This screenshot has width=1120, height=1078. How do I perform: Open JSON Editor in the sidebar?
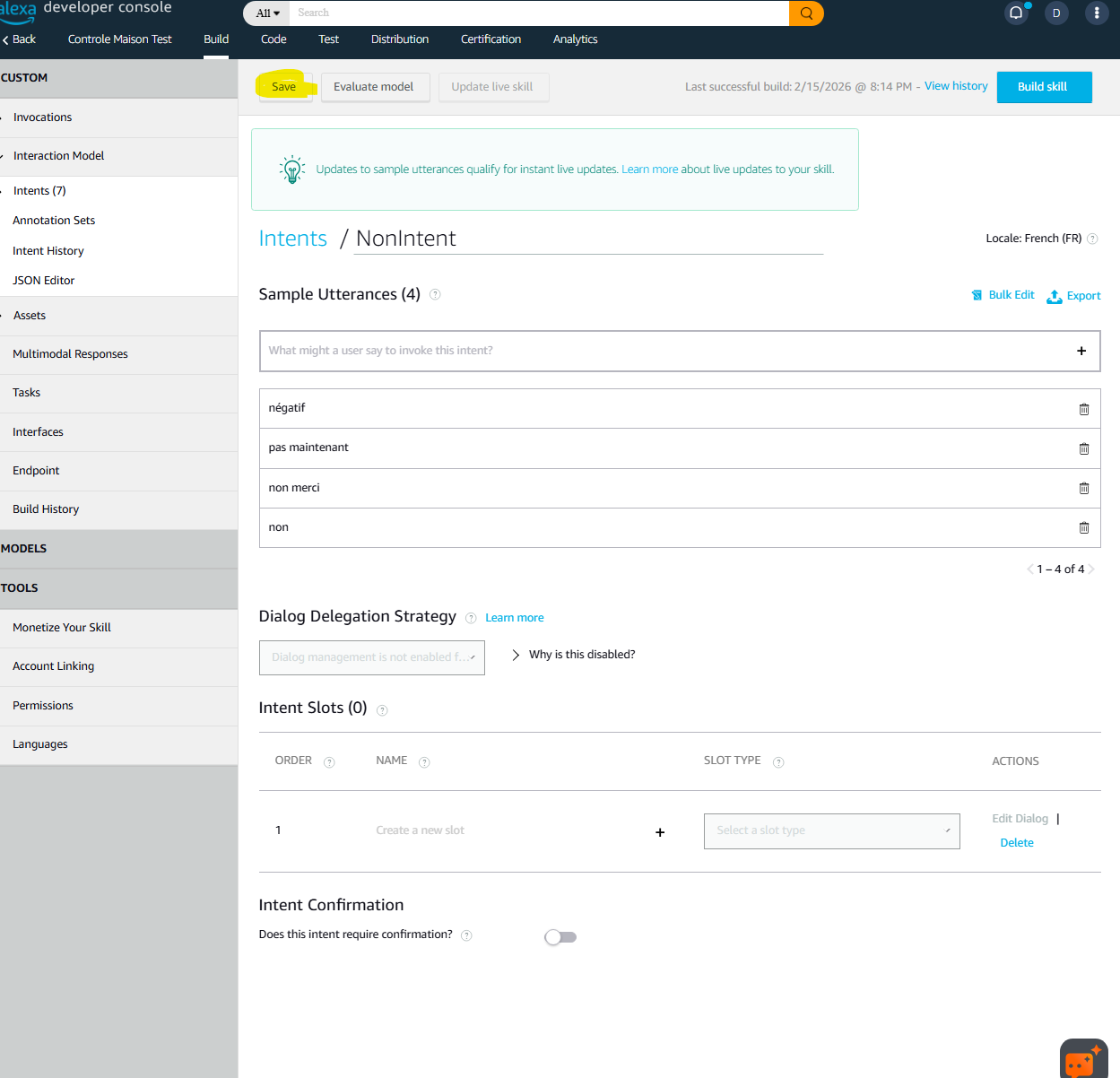click(x=44, y=281)
